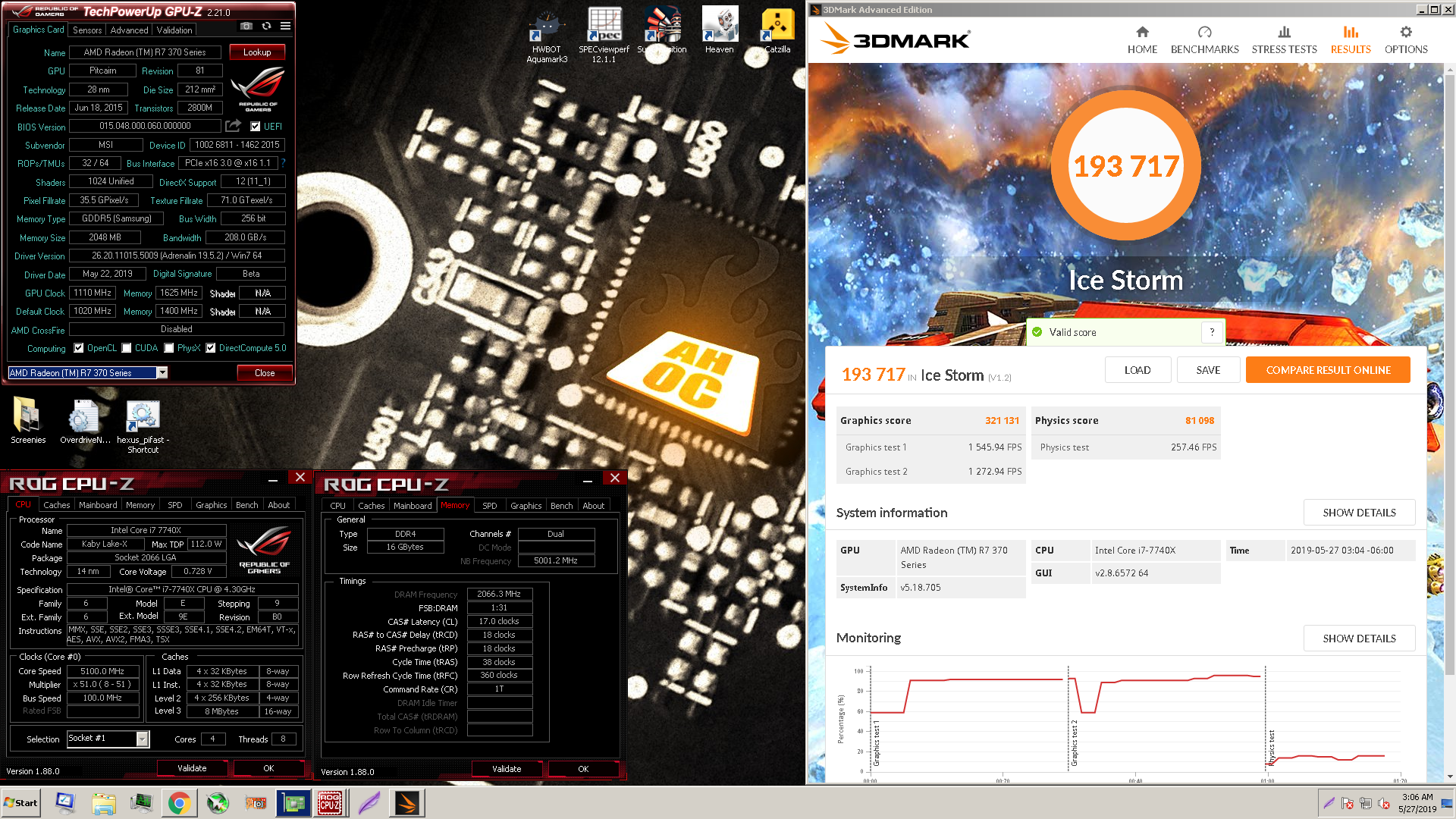The height and width of the screenshot is (819, 1456).
Task: Open the OverdriveN desktop file
Action: pos(85,421)
